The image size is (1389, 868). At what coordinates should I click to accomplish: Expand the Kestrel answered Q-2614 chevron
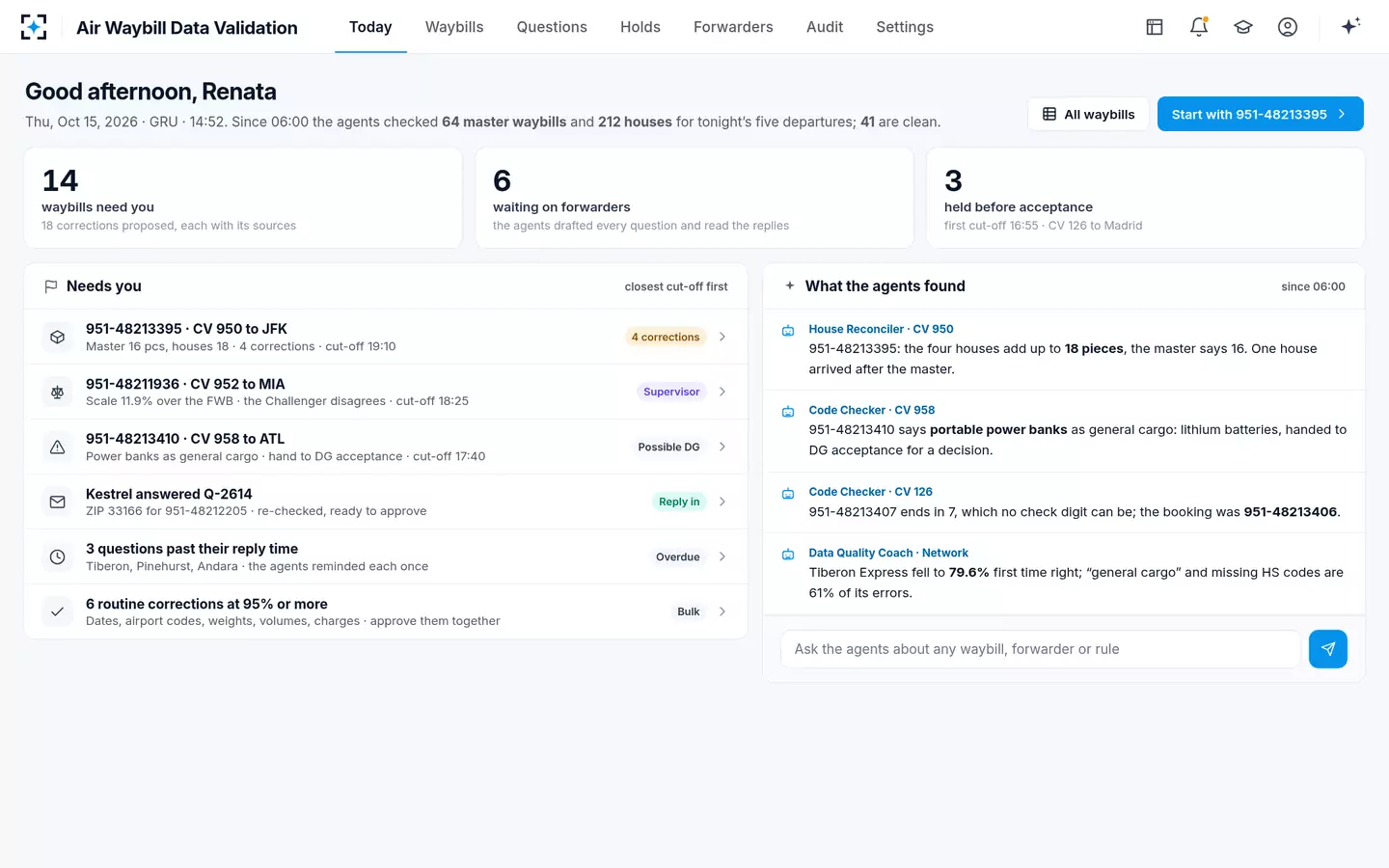point(722,502)
